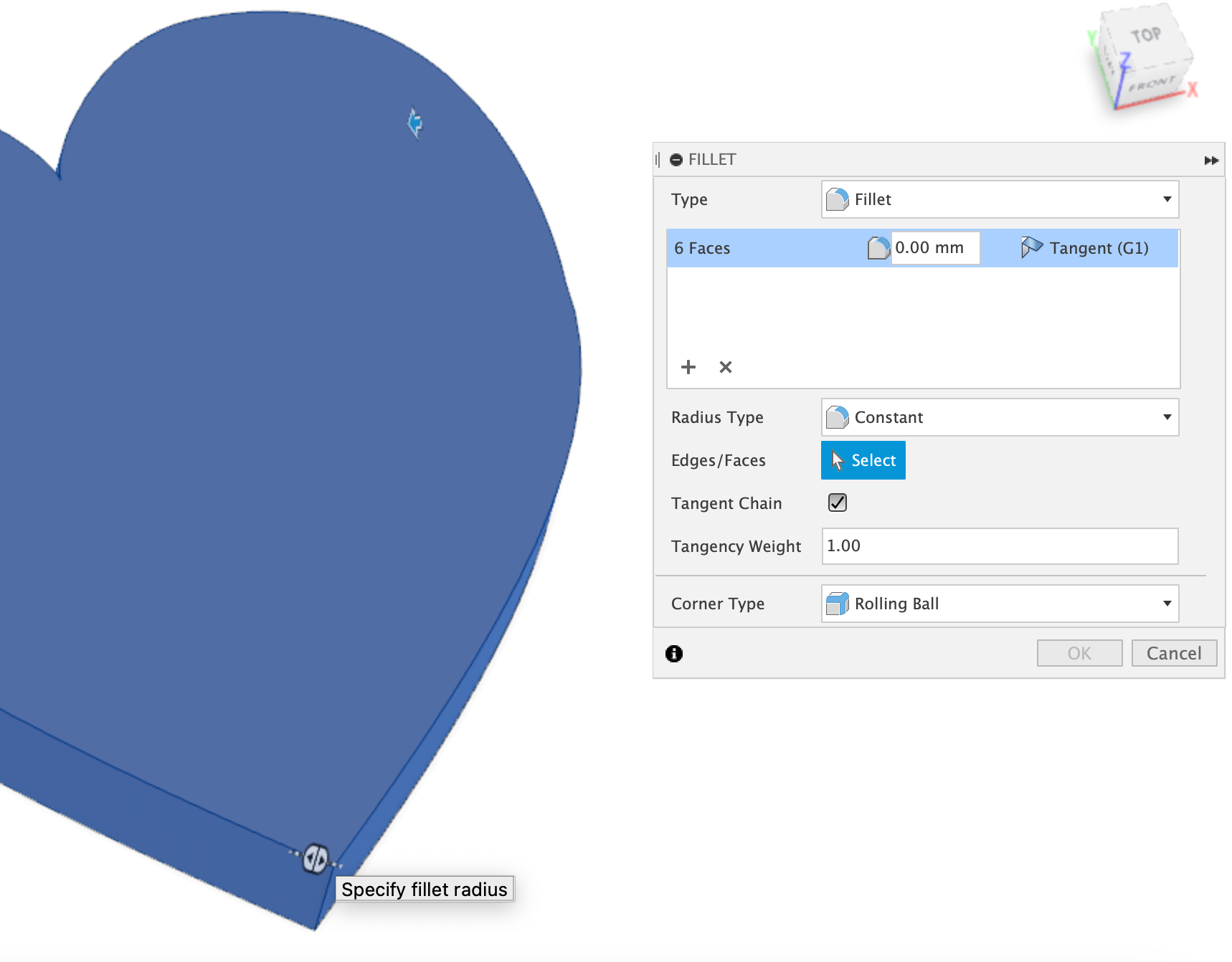1232x962 pixels.
Task: Click the Edges/Faces Select button
Action: click(x=863, y=460)
